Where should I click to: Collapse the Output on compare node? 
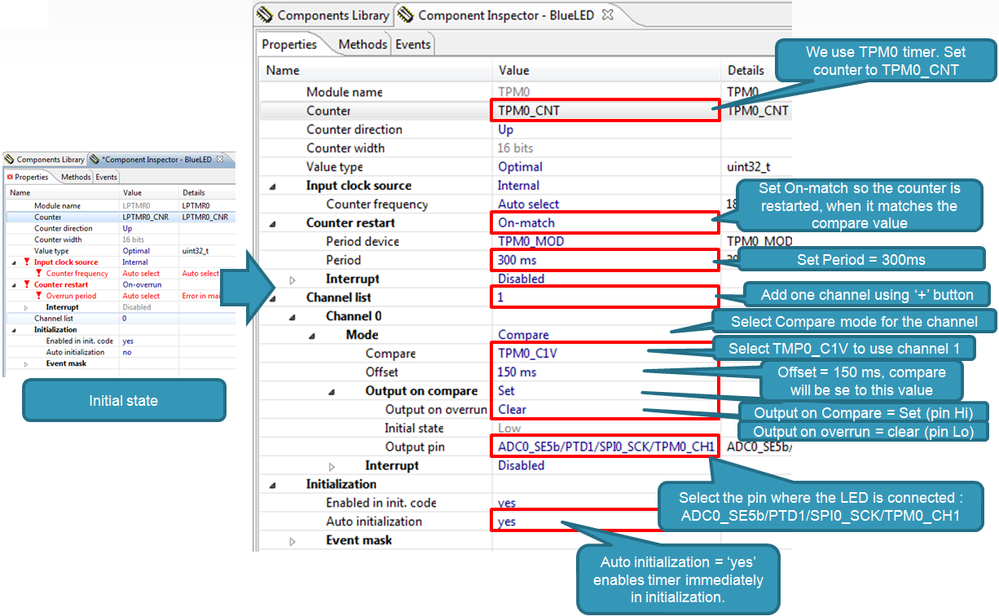click(x=332, y=392)
